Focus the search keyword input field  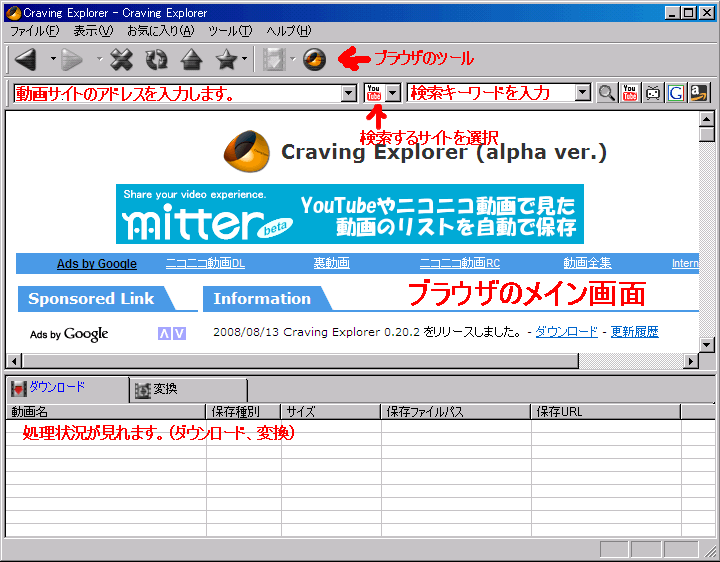(491, 93)
